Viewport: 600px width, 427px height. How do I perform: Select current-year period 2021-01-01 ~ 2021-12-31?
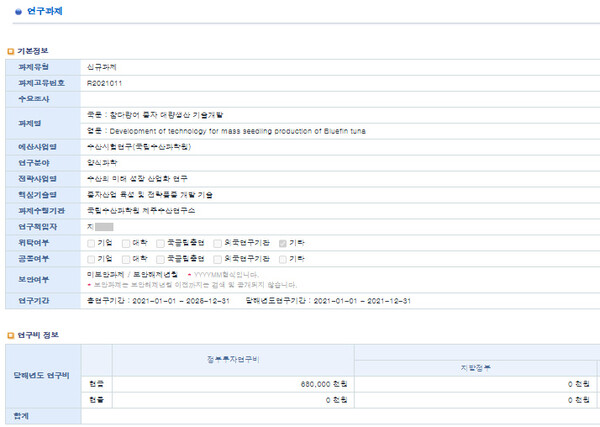pyautogui.click(x=362, y=301)
